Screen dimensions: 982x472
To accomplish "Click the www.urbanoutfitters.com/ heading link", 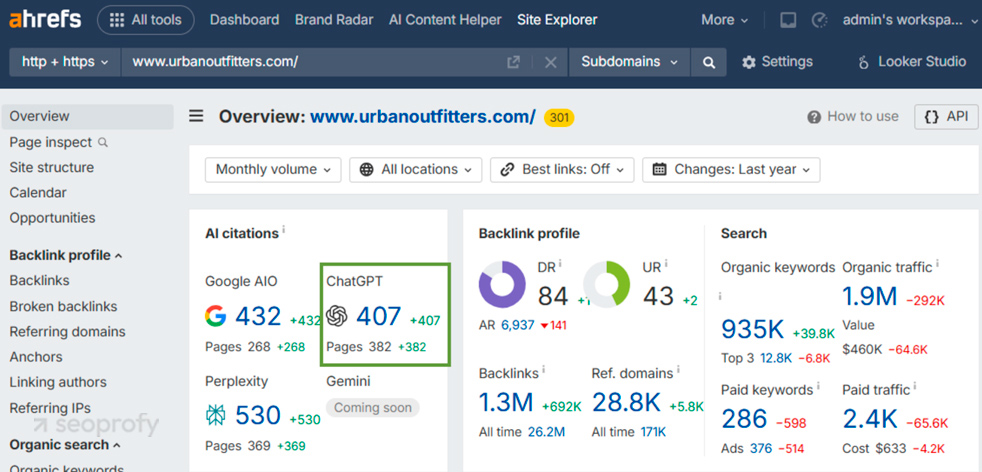I will pyautogui.click(x=423, y=117).
